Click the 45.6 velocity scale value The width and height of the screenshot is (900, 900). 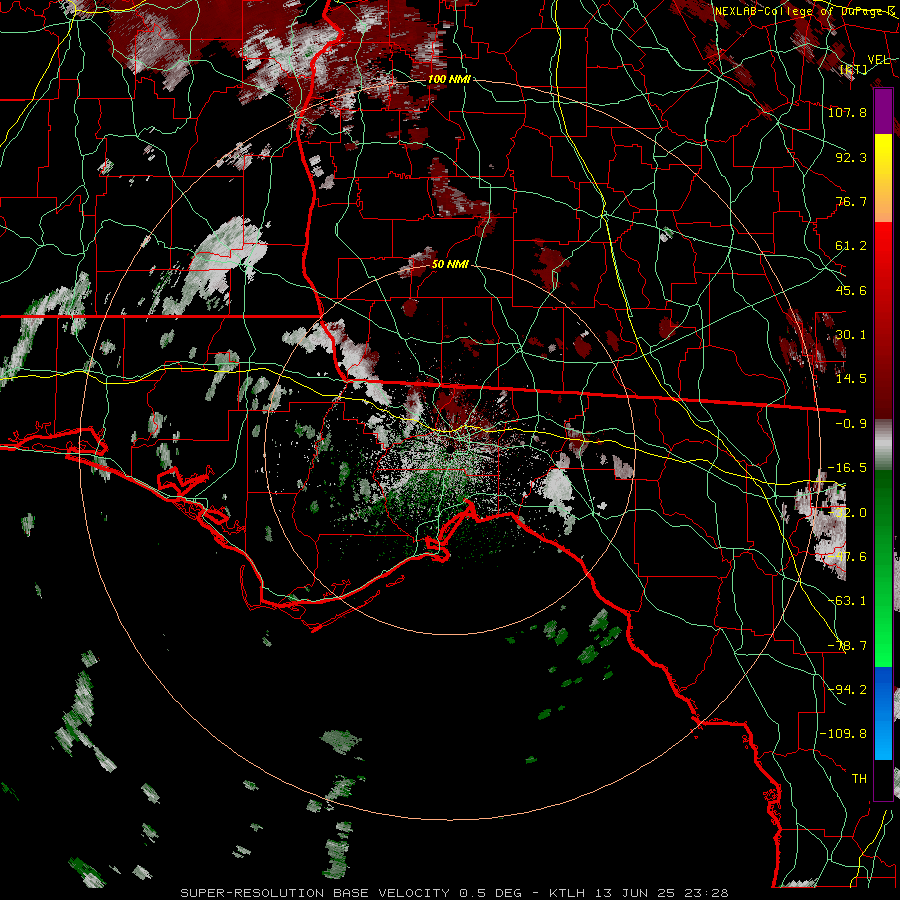point(851,290)
